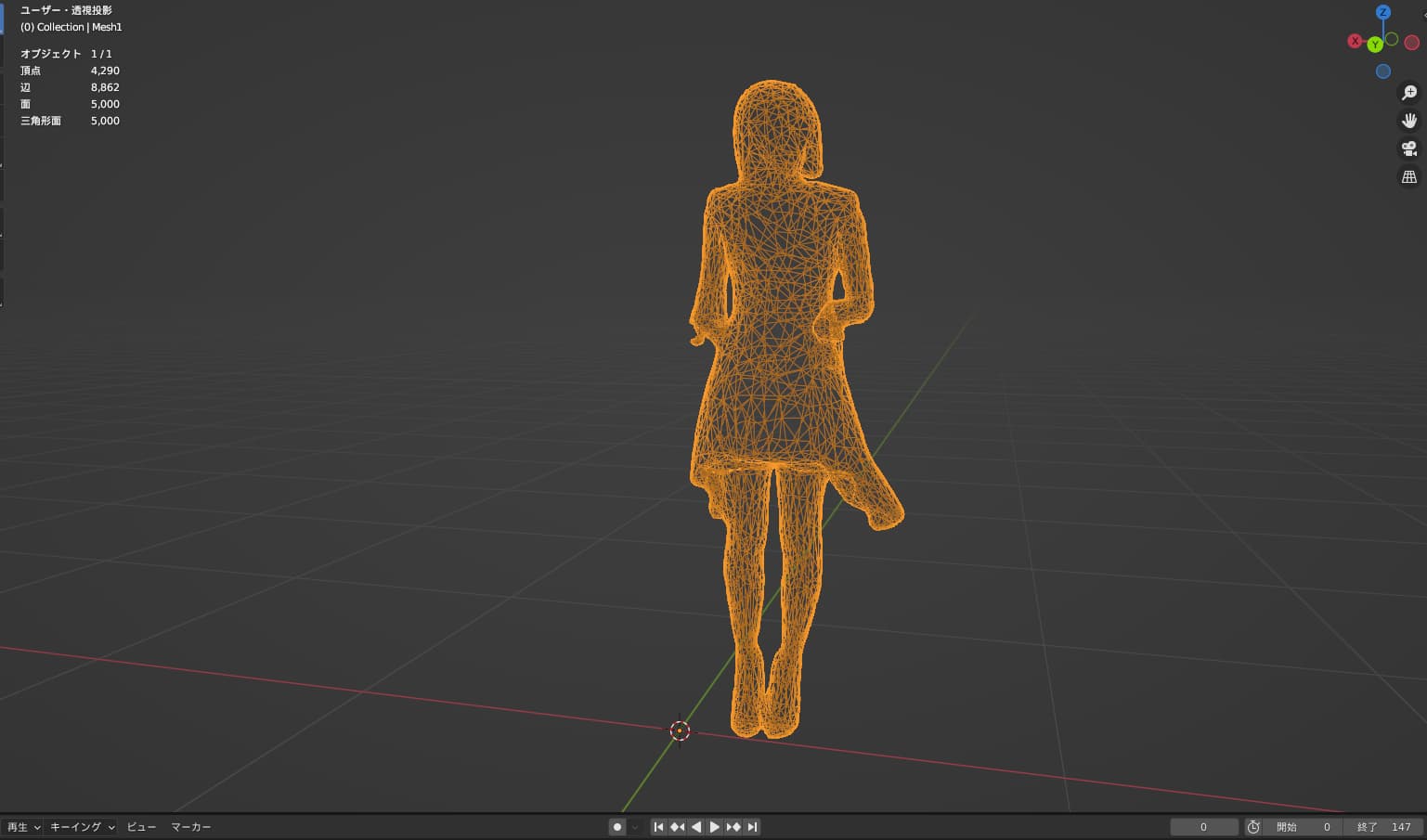The image size is (1427, 840).
Task: Click the 面 face count row label
Action: tap(26, 104)
